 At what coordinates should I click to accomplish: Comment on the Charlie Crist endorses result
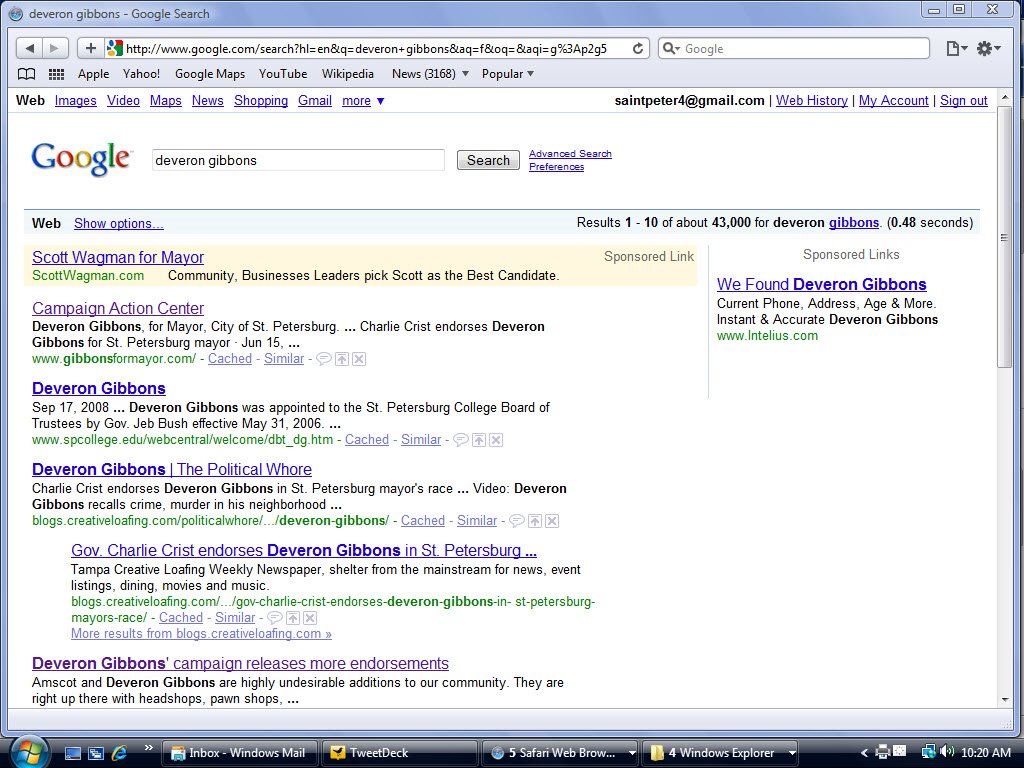coord(275,618)
